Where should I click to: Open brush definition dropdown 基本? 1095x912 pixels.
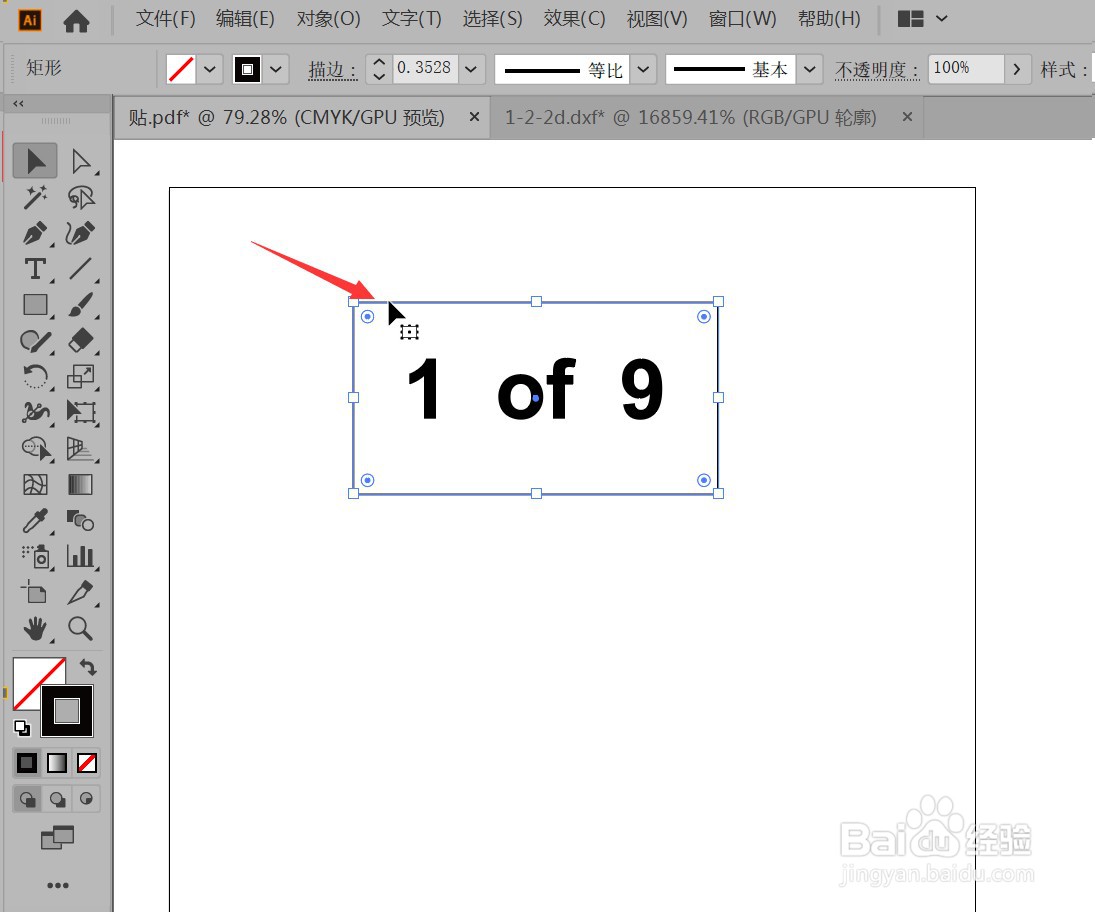click(809, 69)
